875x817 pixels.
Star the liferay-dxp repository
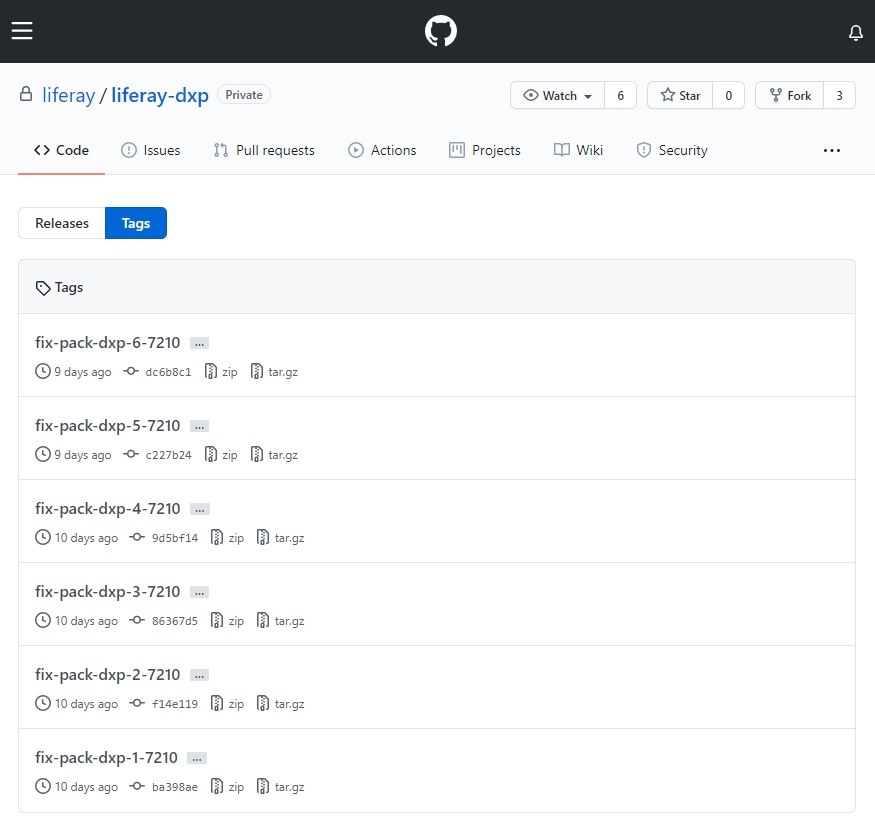click(x=679, y=96)
